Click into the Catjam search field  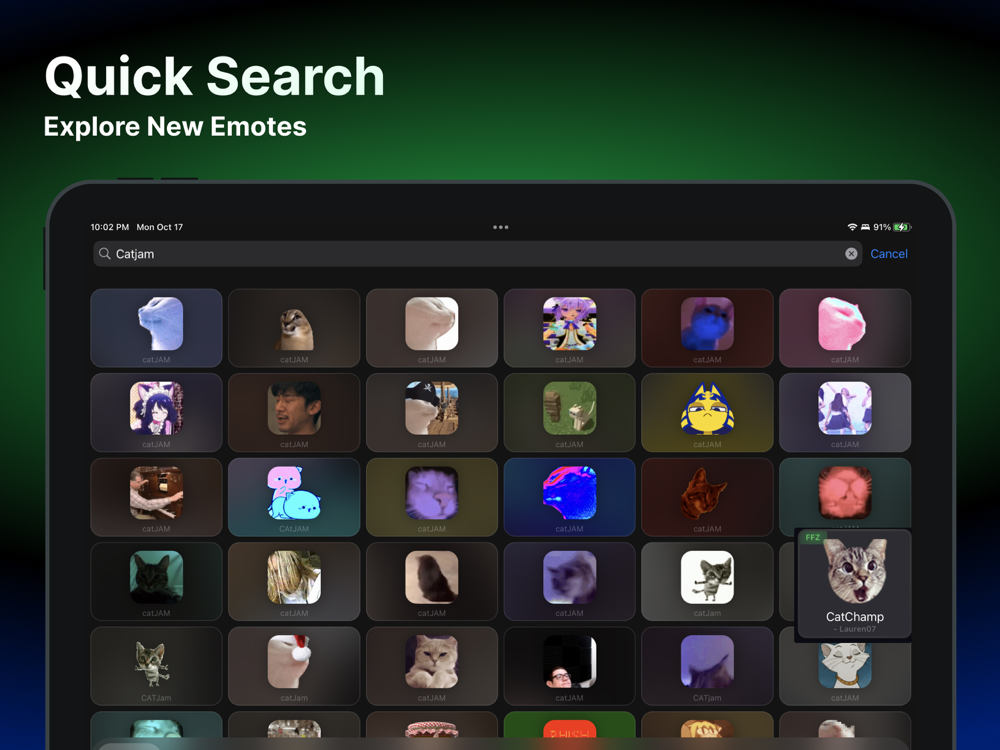[477, 254]
